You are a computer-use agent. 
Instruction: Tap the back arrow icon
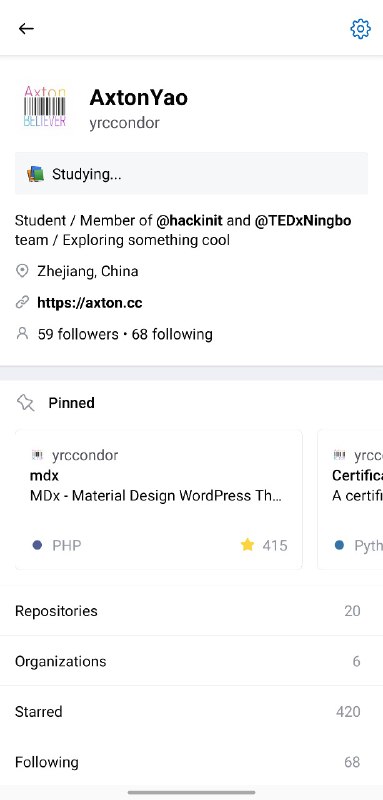pos(26,29)
